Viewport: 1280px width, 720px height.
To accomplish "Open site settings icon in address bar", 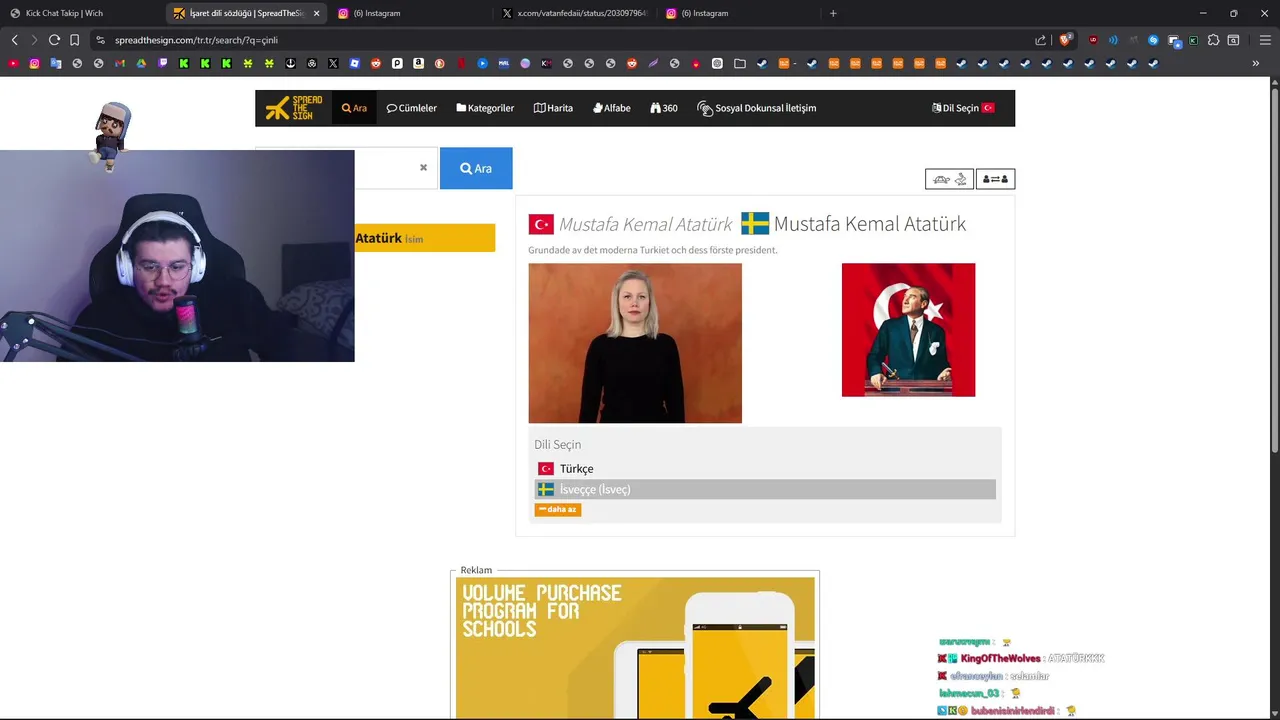I will click(x=100, y=40).
